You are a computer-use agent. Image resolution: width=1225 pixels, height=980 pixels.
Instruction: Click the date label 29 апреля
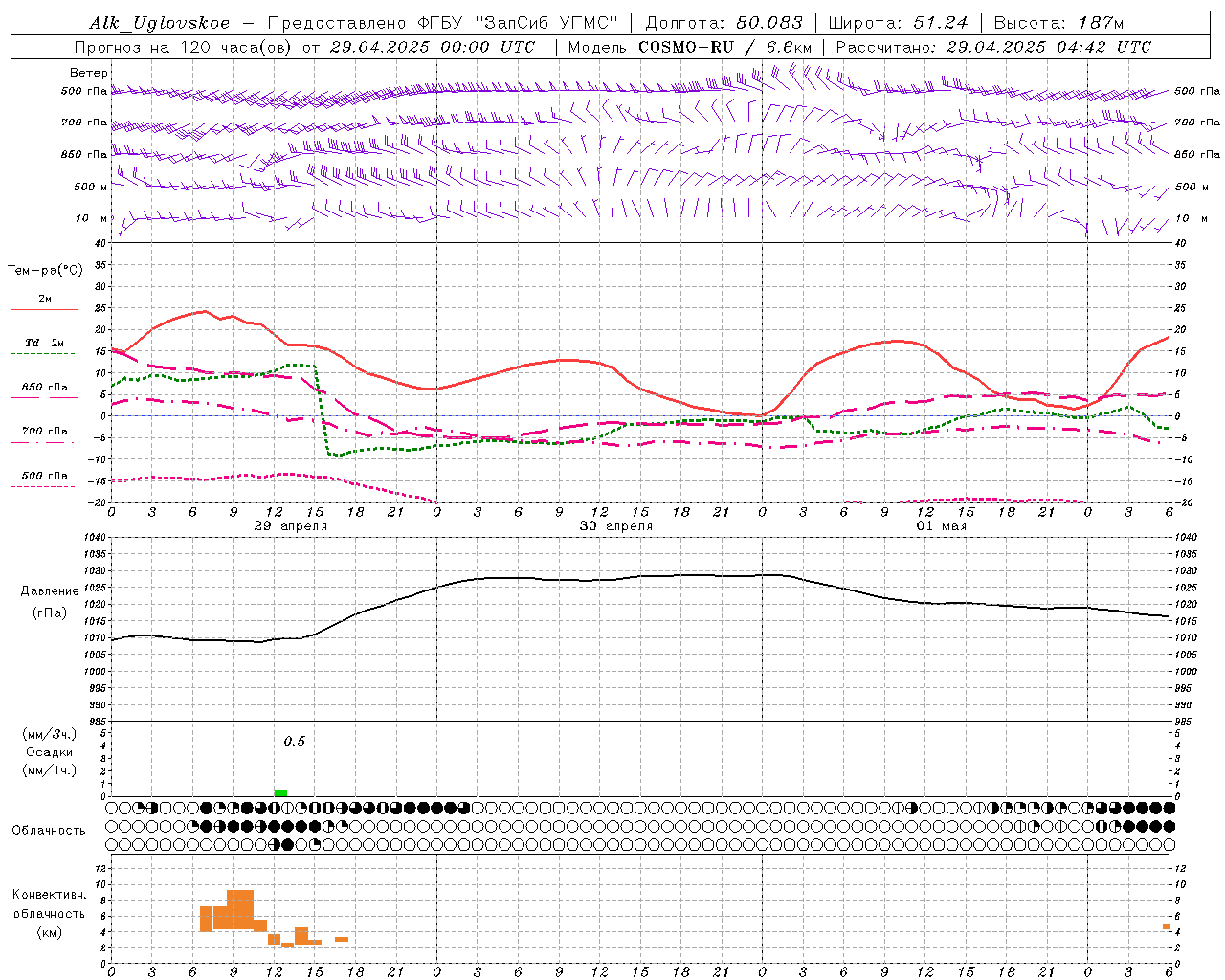(291, 526)
